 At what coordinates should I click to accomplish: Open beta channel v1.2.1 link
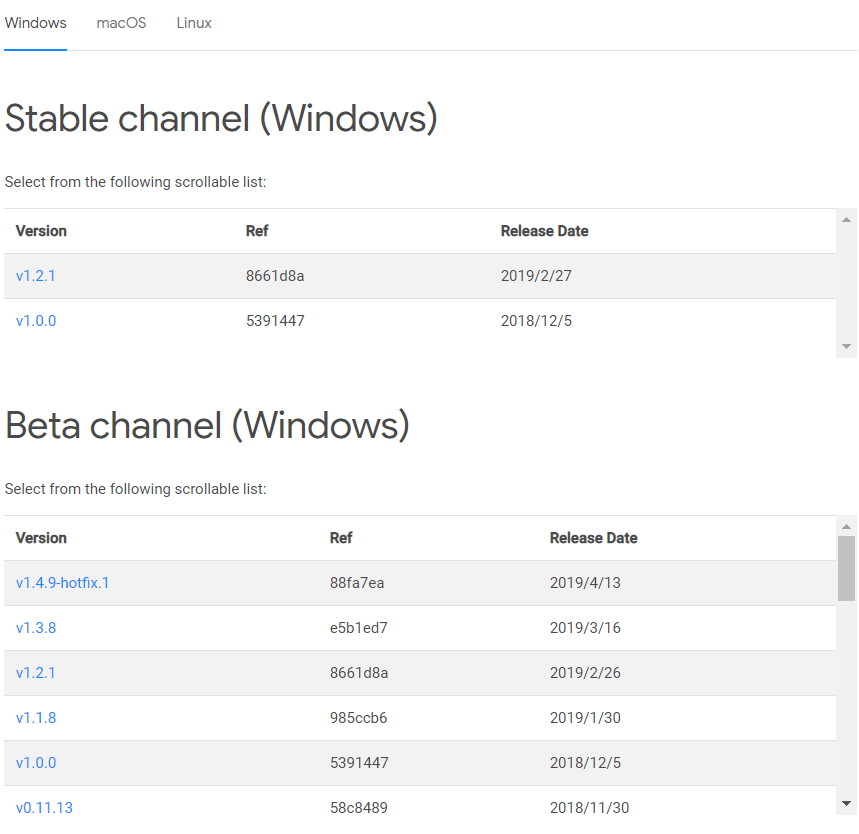36,672
